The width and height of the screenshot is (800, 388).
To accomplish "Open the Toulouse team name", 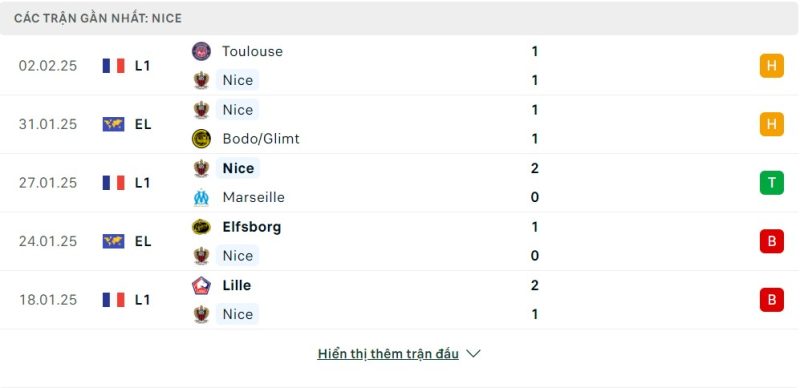I will click(x=252, y=51).
